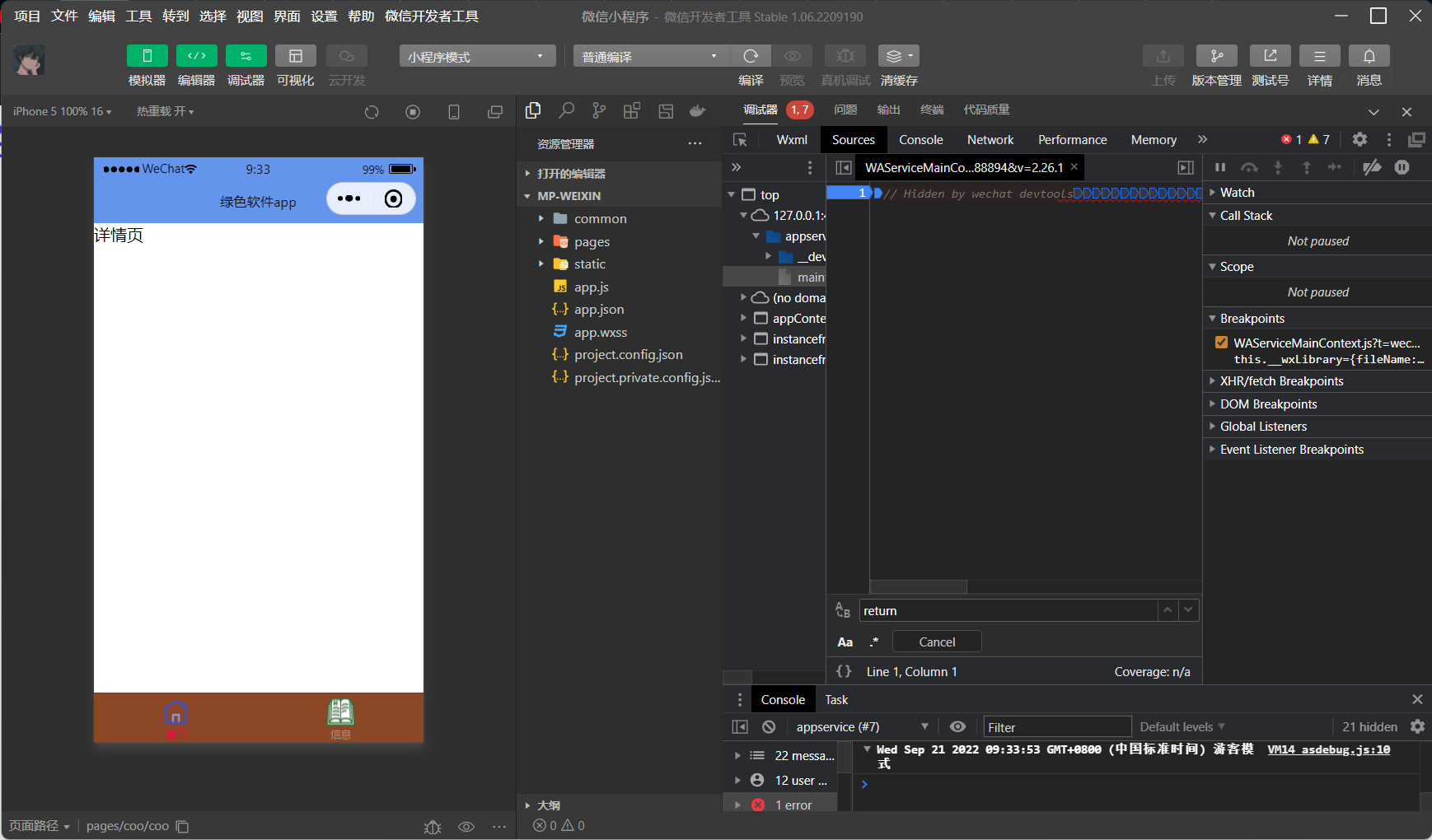This screenshot has width=1432, height=840.
Task: Open the 小程序模式 mode dropdown
Action: 478,56
